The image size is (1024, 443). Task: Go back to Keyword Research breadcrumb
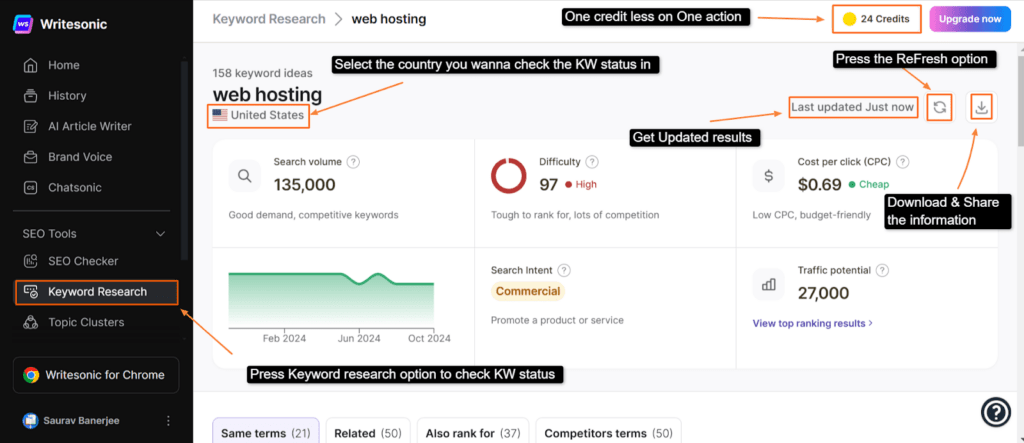(269, 19)
